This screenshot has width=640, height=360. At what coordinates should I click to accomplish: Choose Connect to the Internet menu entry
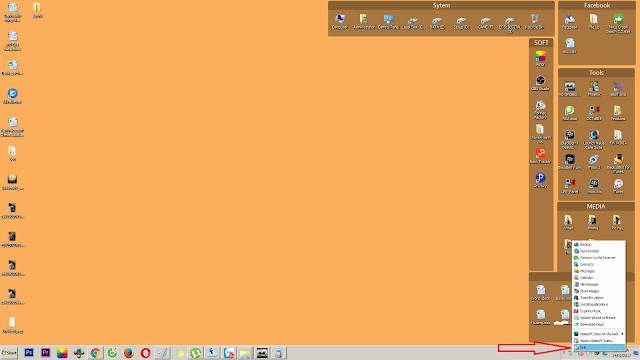599,258
